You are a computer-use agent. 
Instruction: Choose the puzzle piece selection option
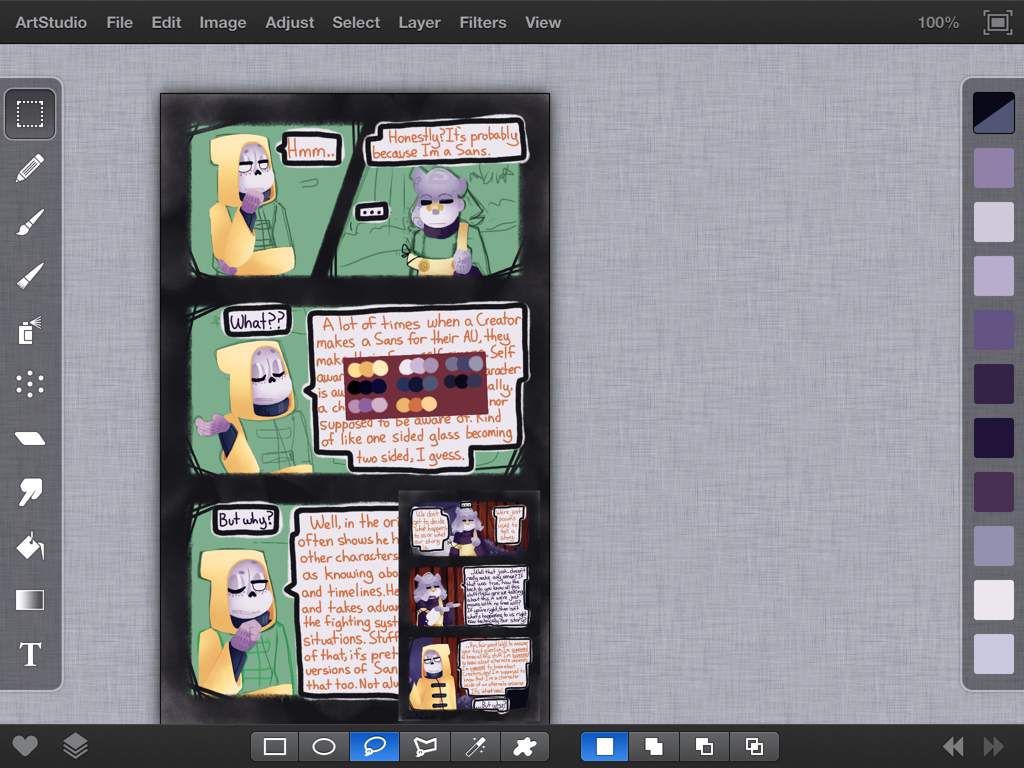coord(524,746)
